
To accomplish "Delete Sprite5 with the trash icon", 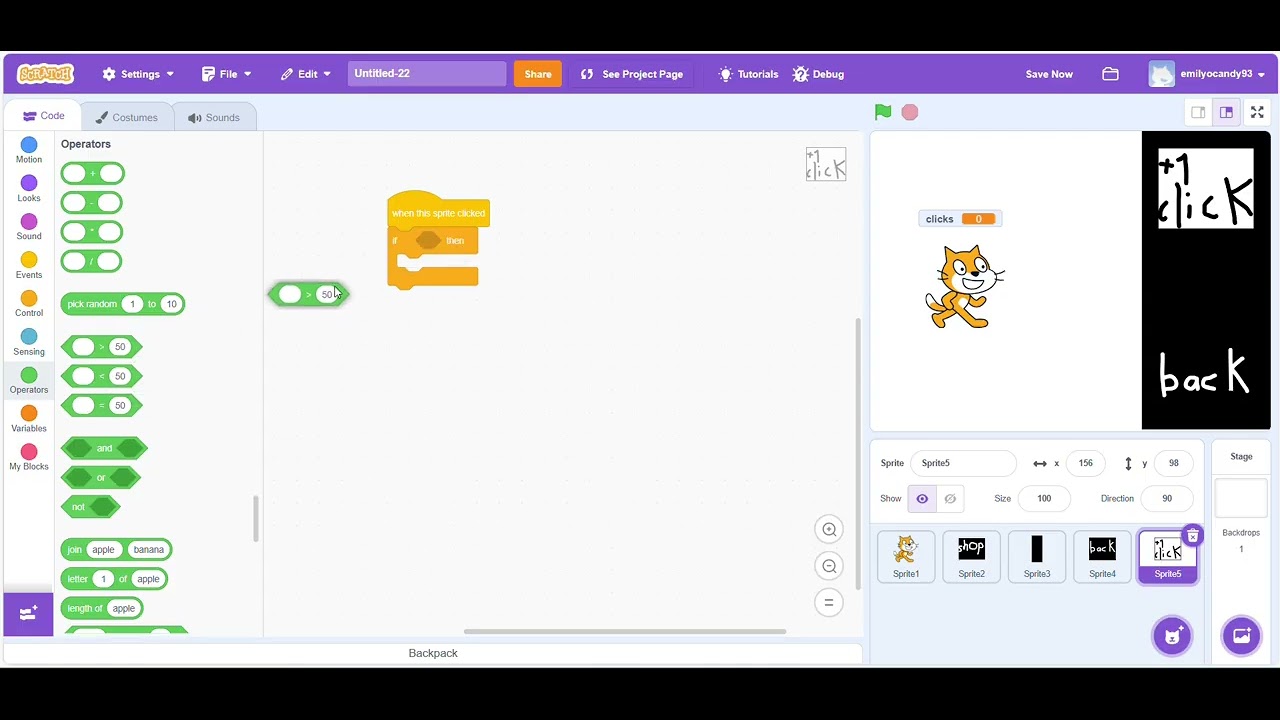I will click(x=1193, y=536).
